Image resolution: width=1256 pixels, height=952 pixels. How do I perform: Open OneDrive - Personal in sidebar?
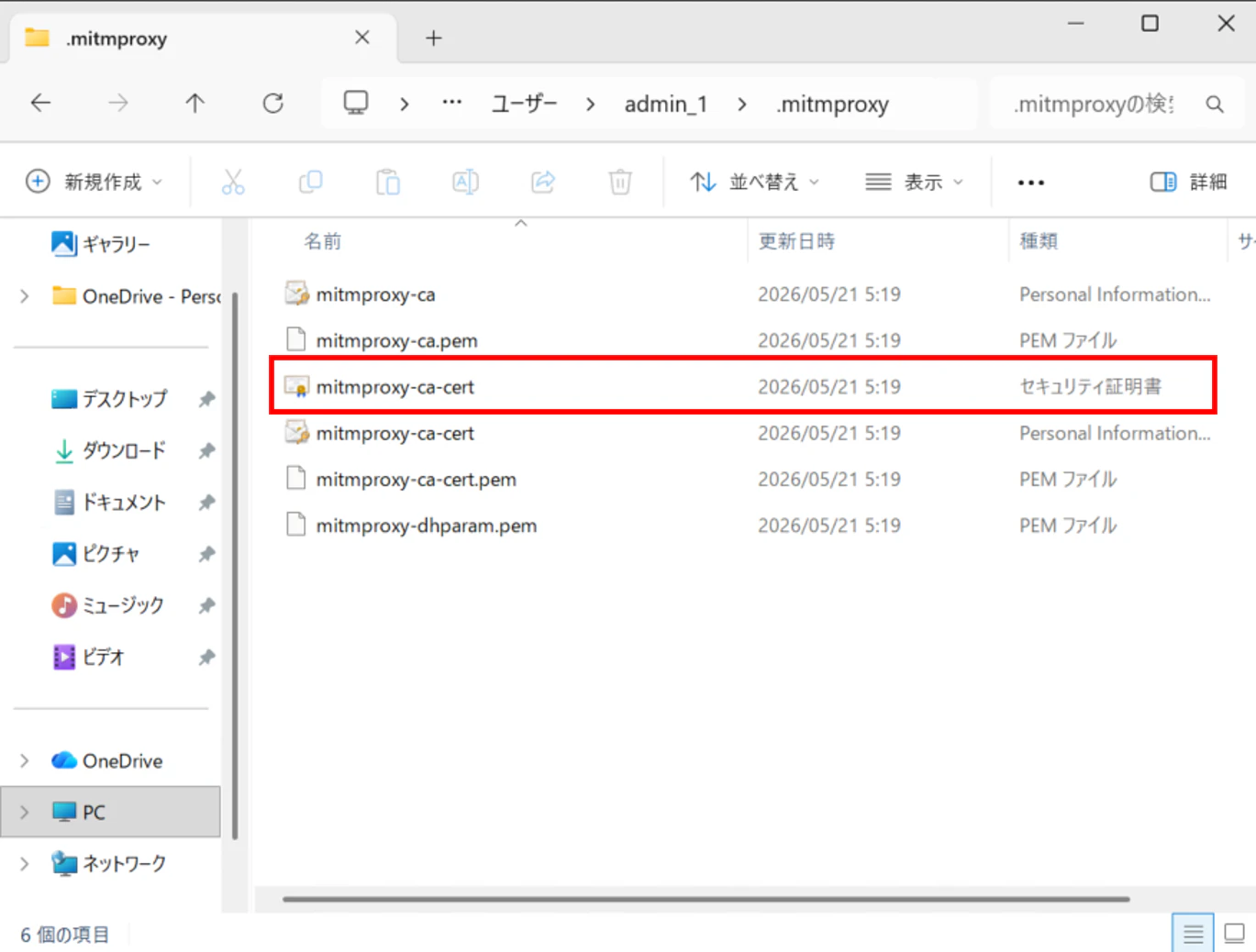pyautogui.click(x=136, y=296)
